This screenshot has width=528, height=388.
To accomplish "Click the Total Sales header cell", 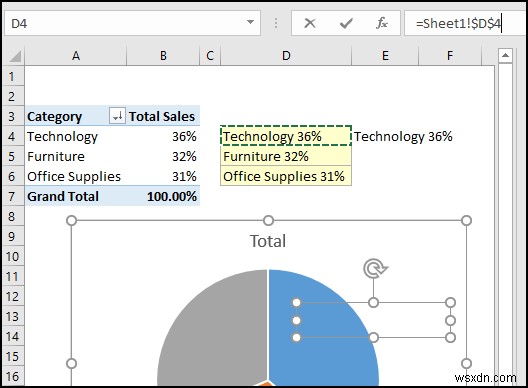I will pyautogui.click(x=163, y=116).
